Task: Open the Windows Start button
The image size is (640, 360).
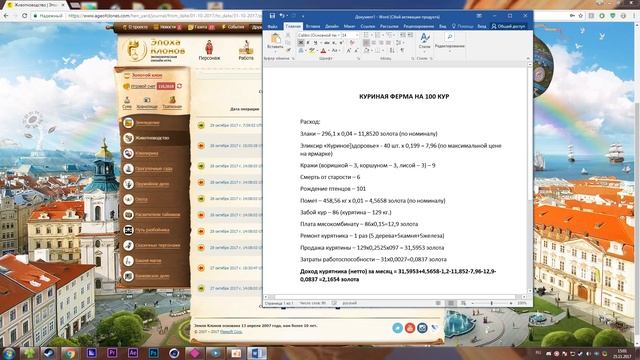Action: pos(9,353)
